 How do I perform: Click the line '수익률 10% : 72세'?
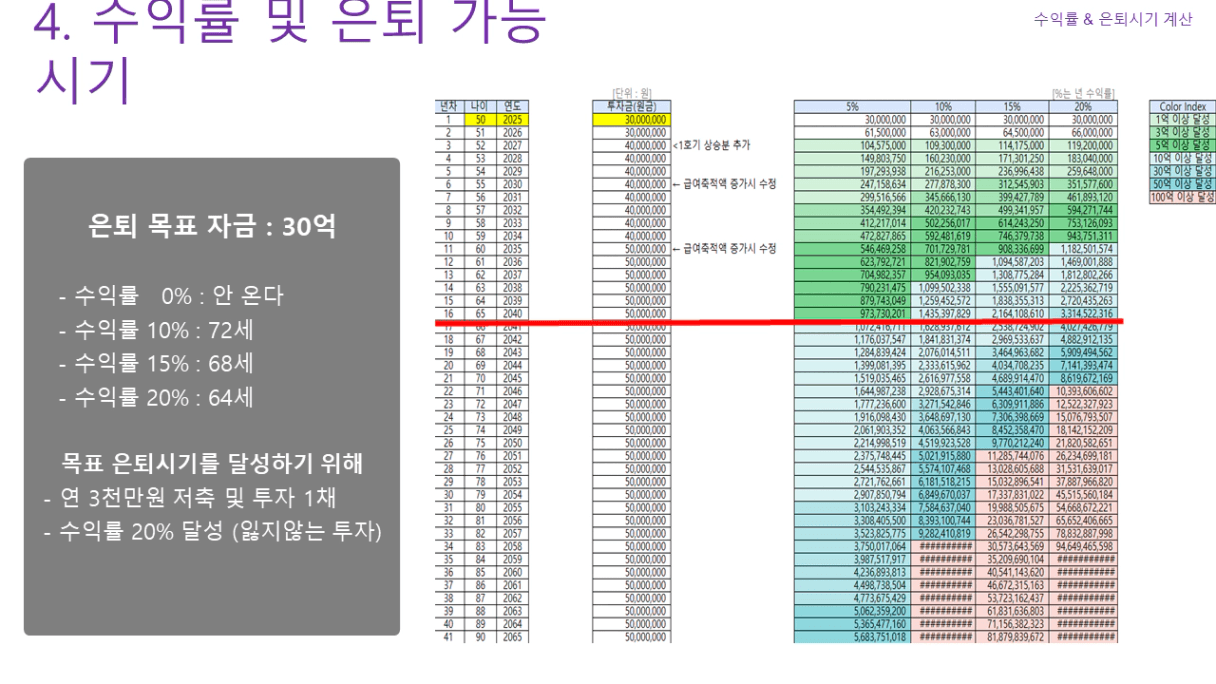pyautogui.click(x=157, y=330)
